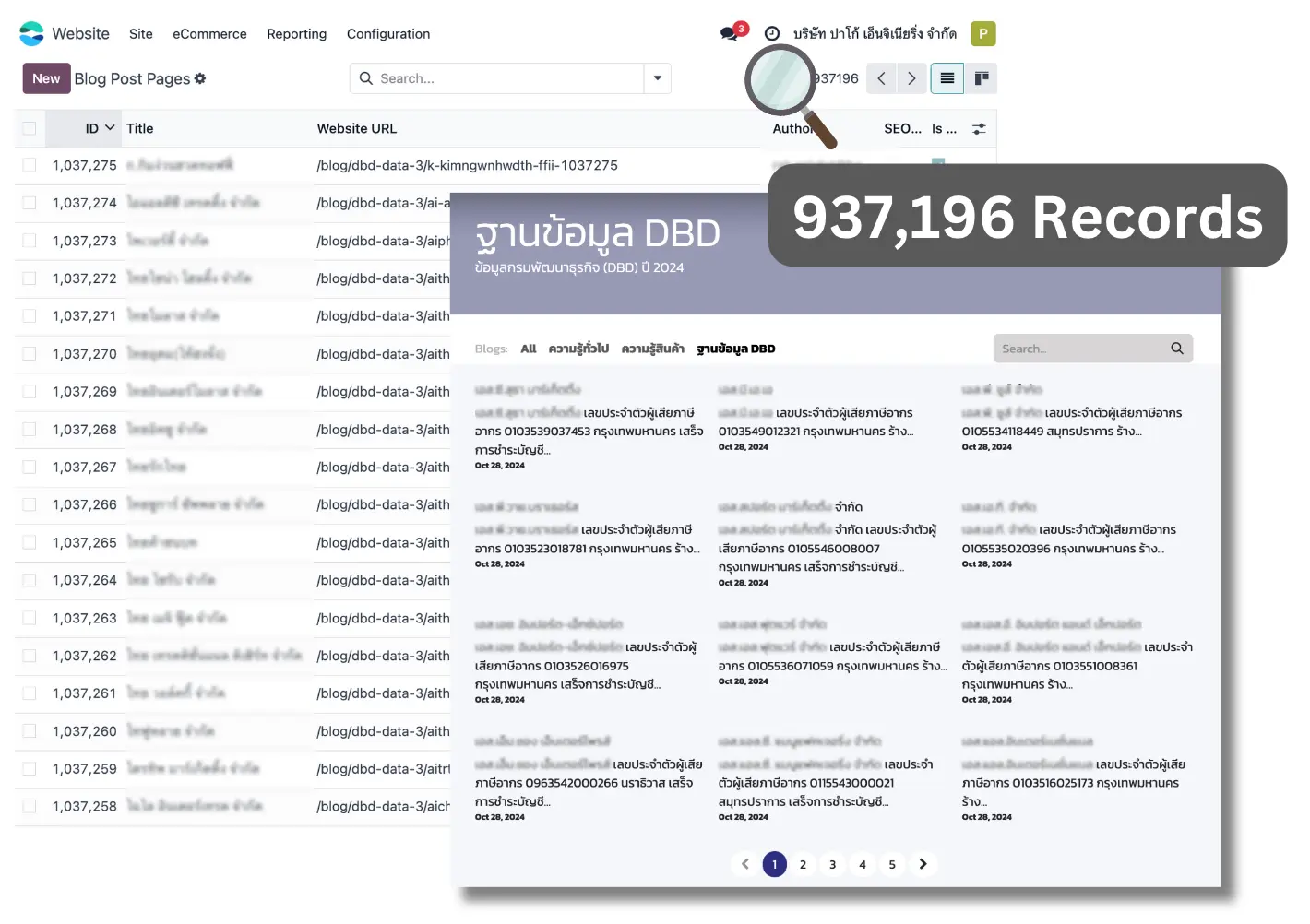Open the optional columns adjust icon
This screenshot has height=924, width=1310.
point(979,129)
